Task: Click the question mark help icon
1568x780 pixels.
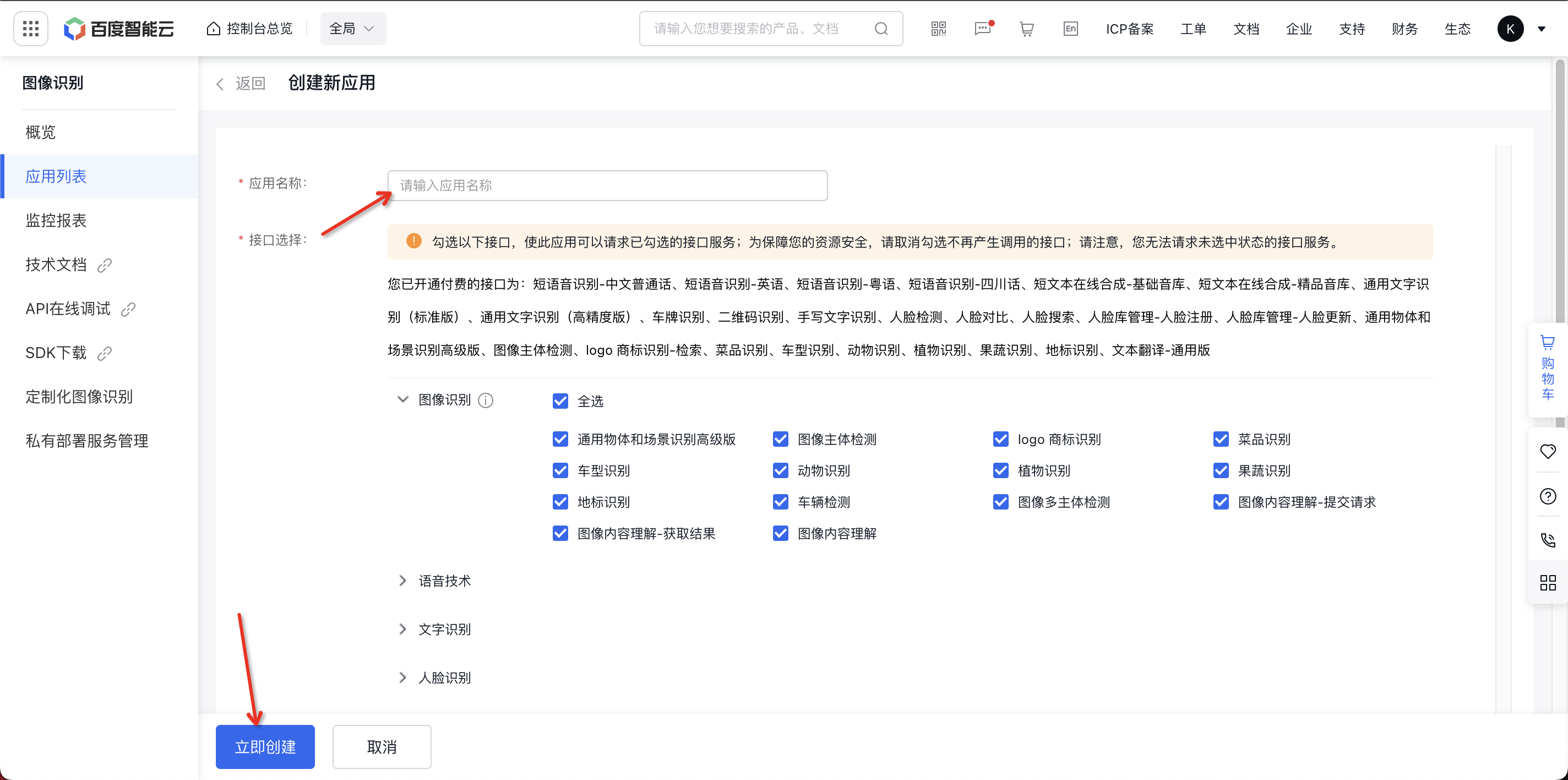Action: 1547,496
